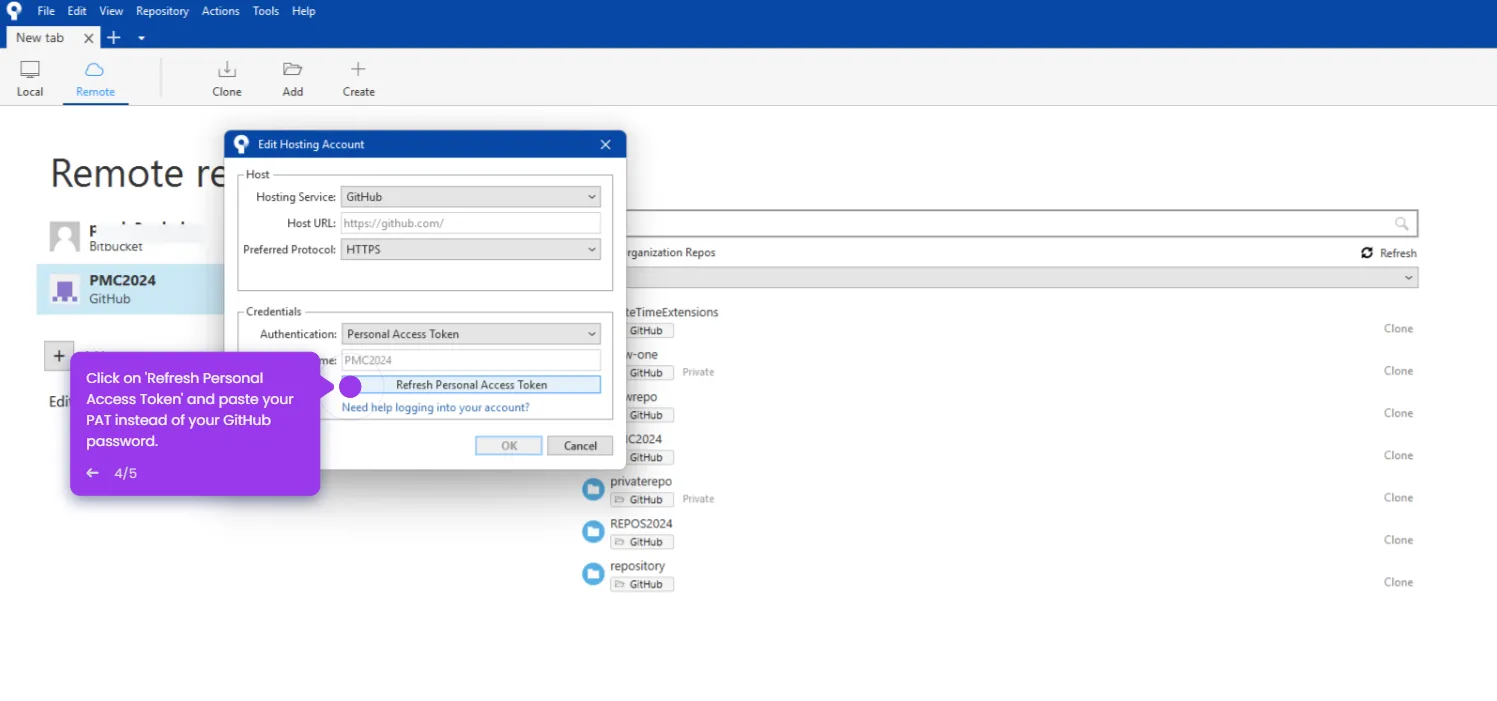Clone the privaterepo repository
This screenshot has height=701, width=1497.
point(1398,497)
